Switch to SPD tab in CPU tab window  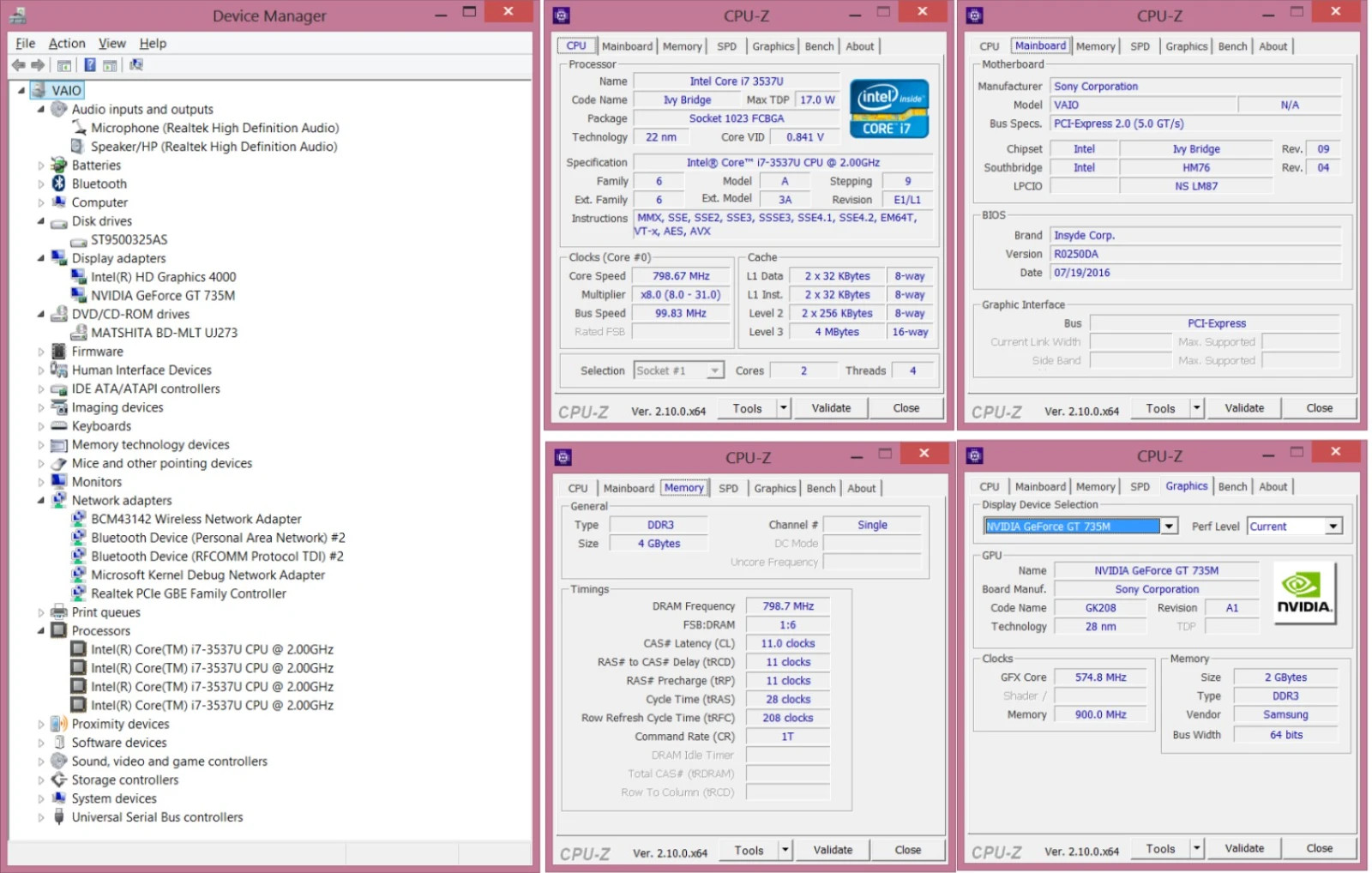click(x=726, y=46)
